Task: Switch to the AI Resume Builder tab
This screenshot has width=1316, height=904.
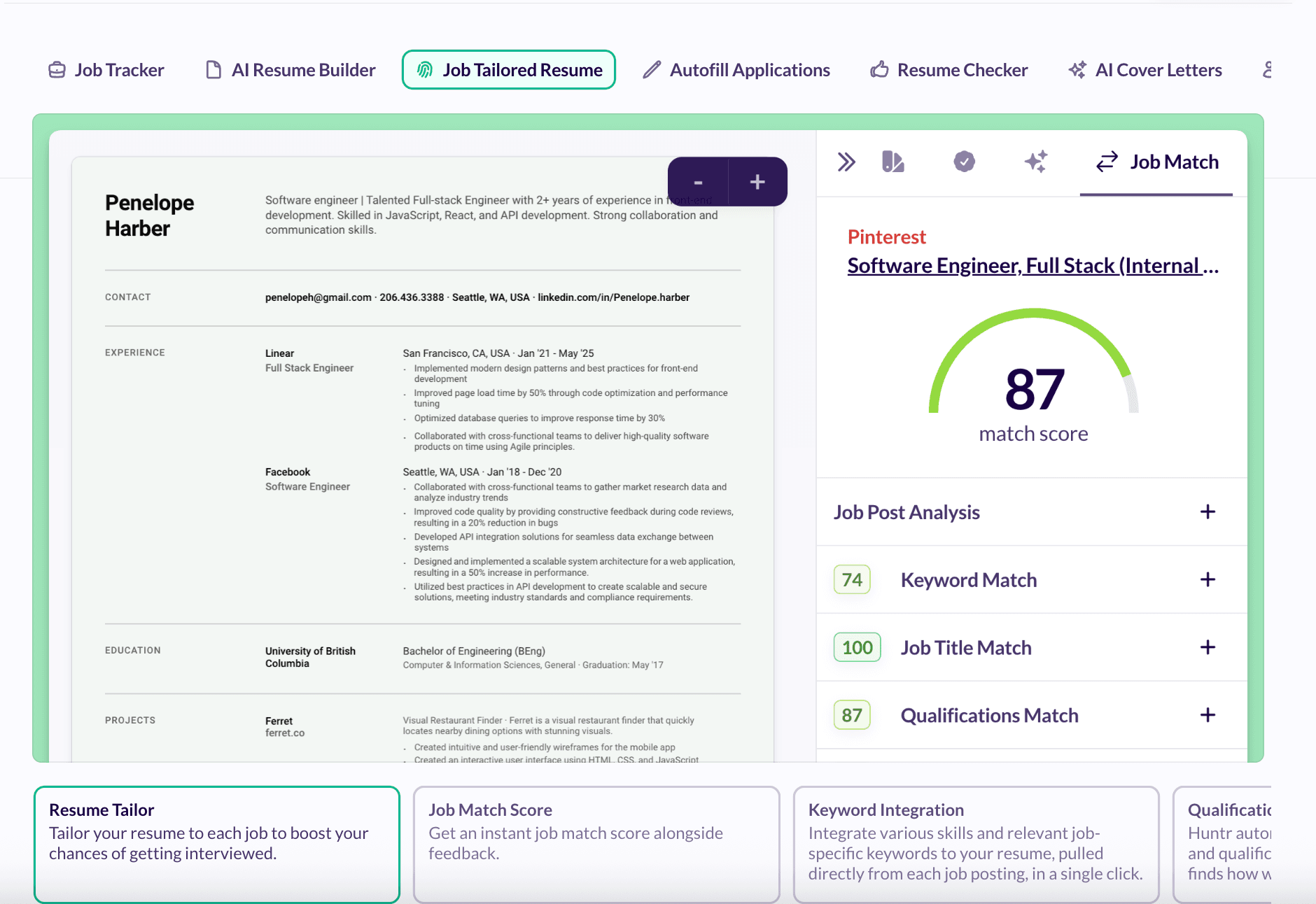Action: coord(290,70)
